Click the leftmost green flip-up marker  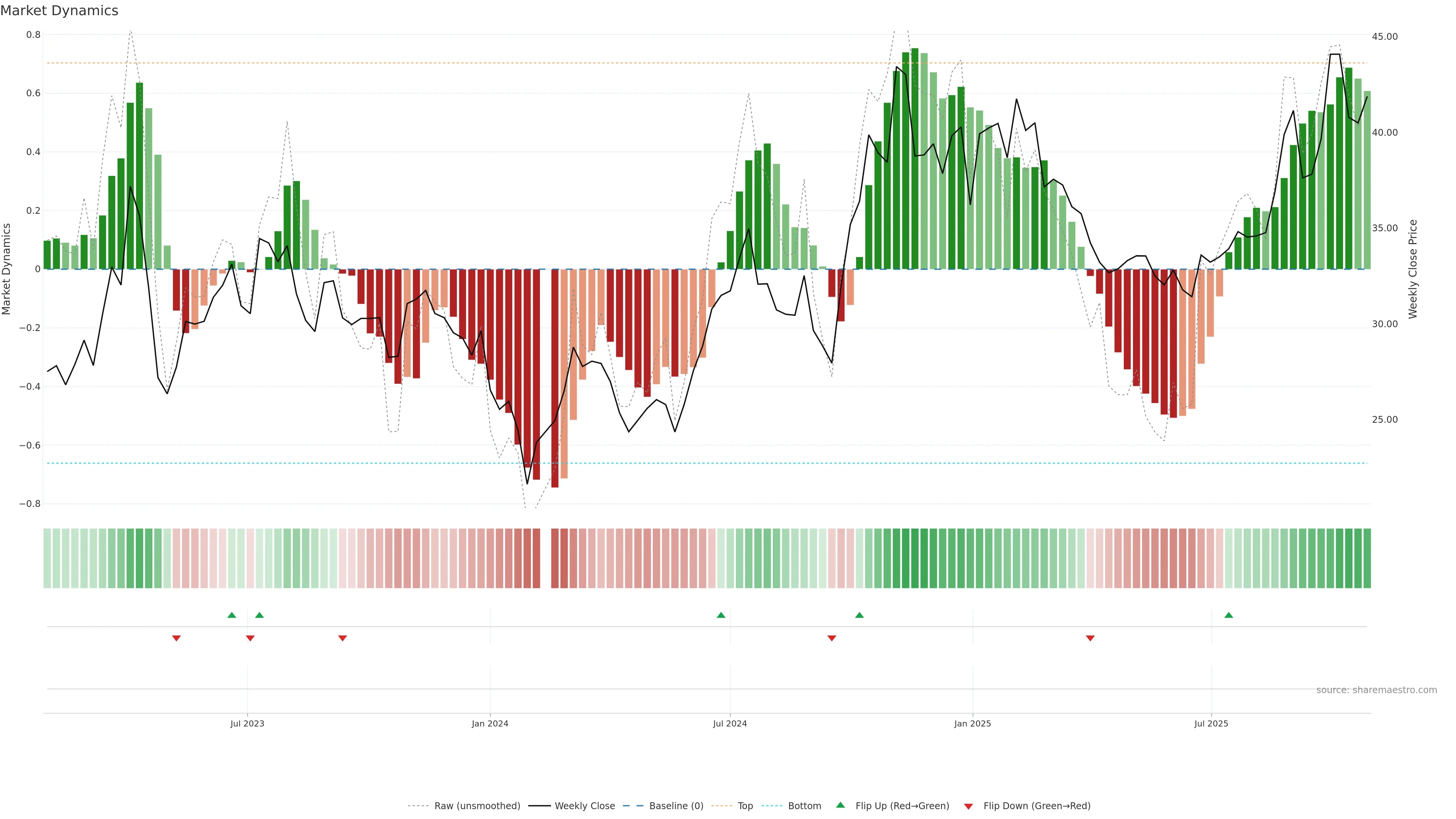coord(232,615)
